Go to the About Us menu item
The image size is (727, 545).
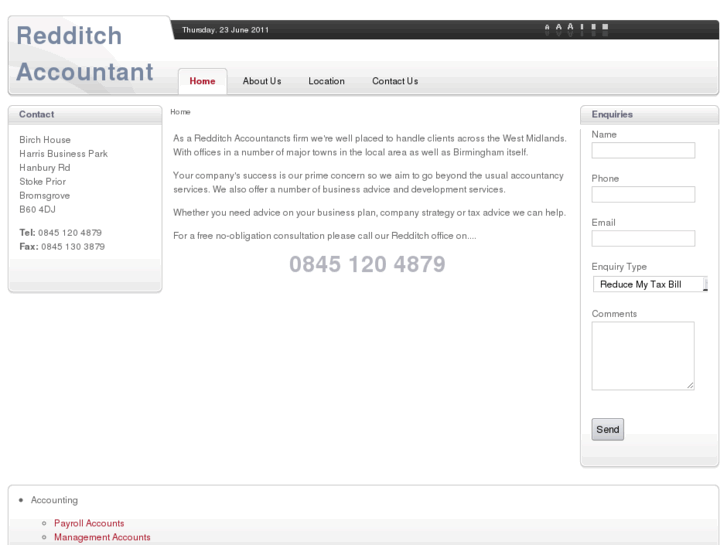pos(262,81)
